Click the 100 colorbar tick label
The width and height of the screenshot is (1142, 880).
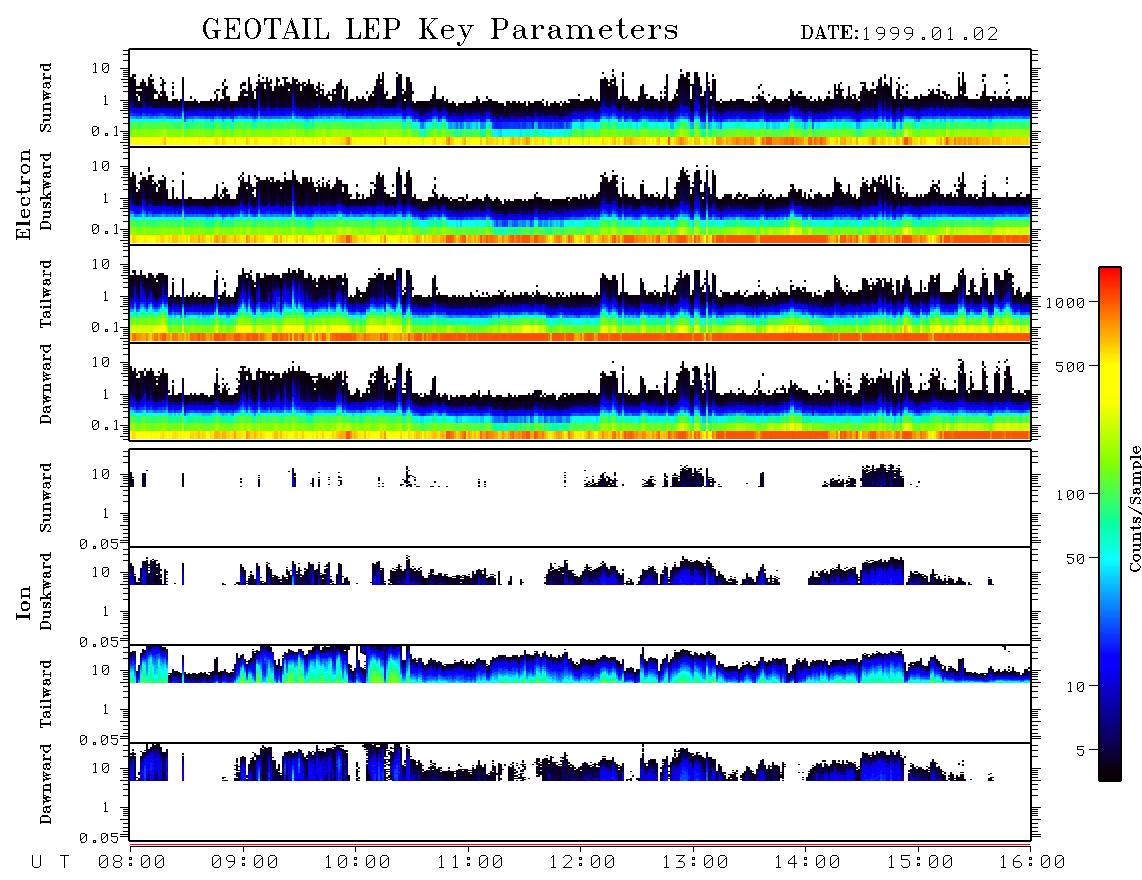(x=1071, y=495)
